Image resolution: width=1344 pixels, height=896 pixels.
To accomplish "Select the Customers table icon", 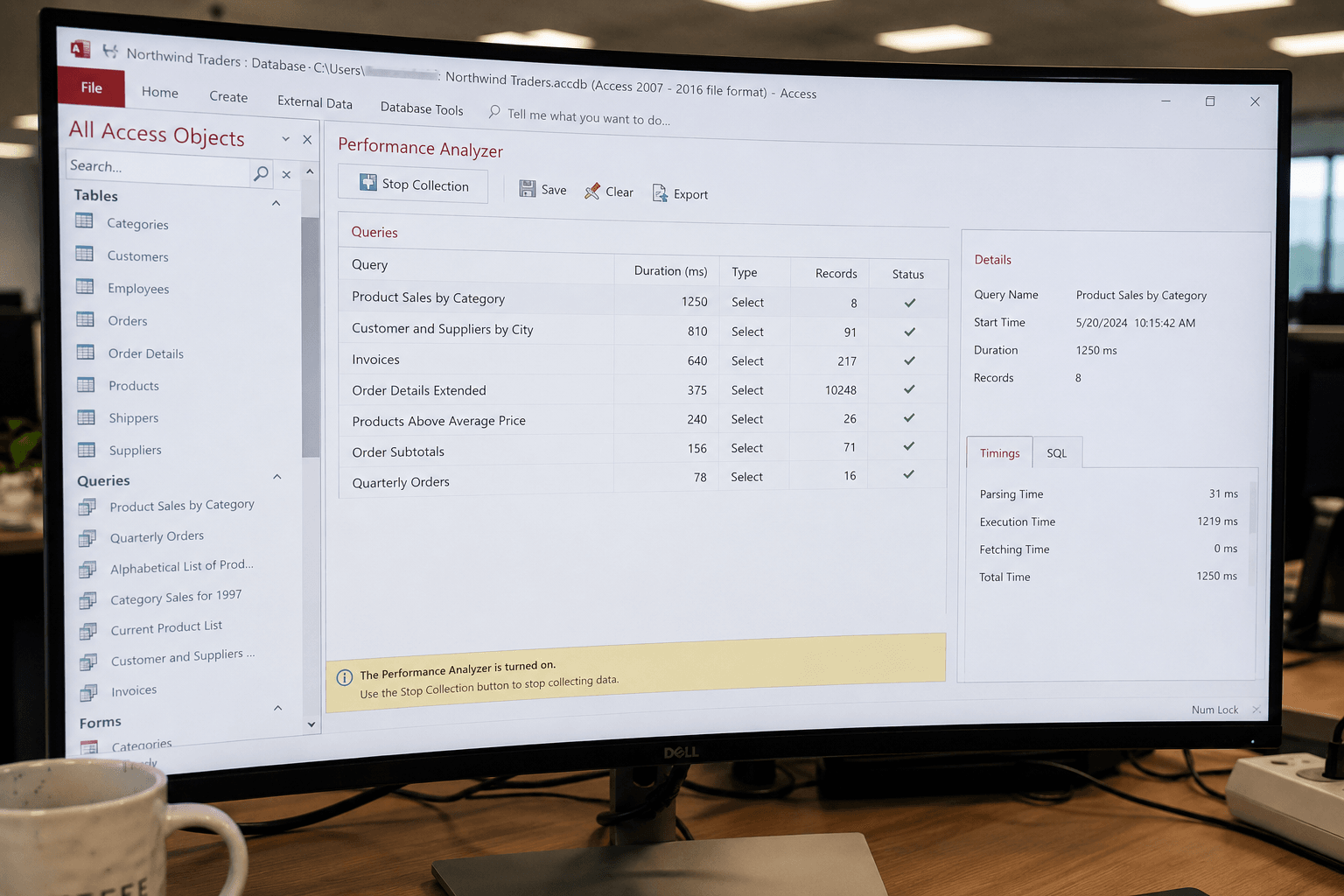I will (84, 254).
